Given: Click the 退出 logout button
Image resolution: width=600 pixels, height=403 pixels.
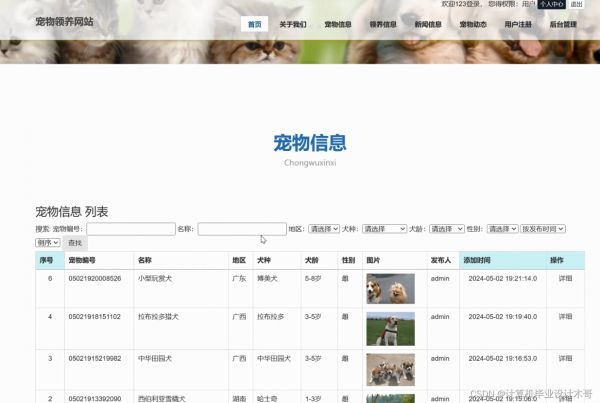Looking at the screenshot, I should tap(576, 4).
